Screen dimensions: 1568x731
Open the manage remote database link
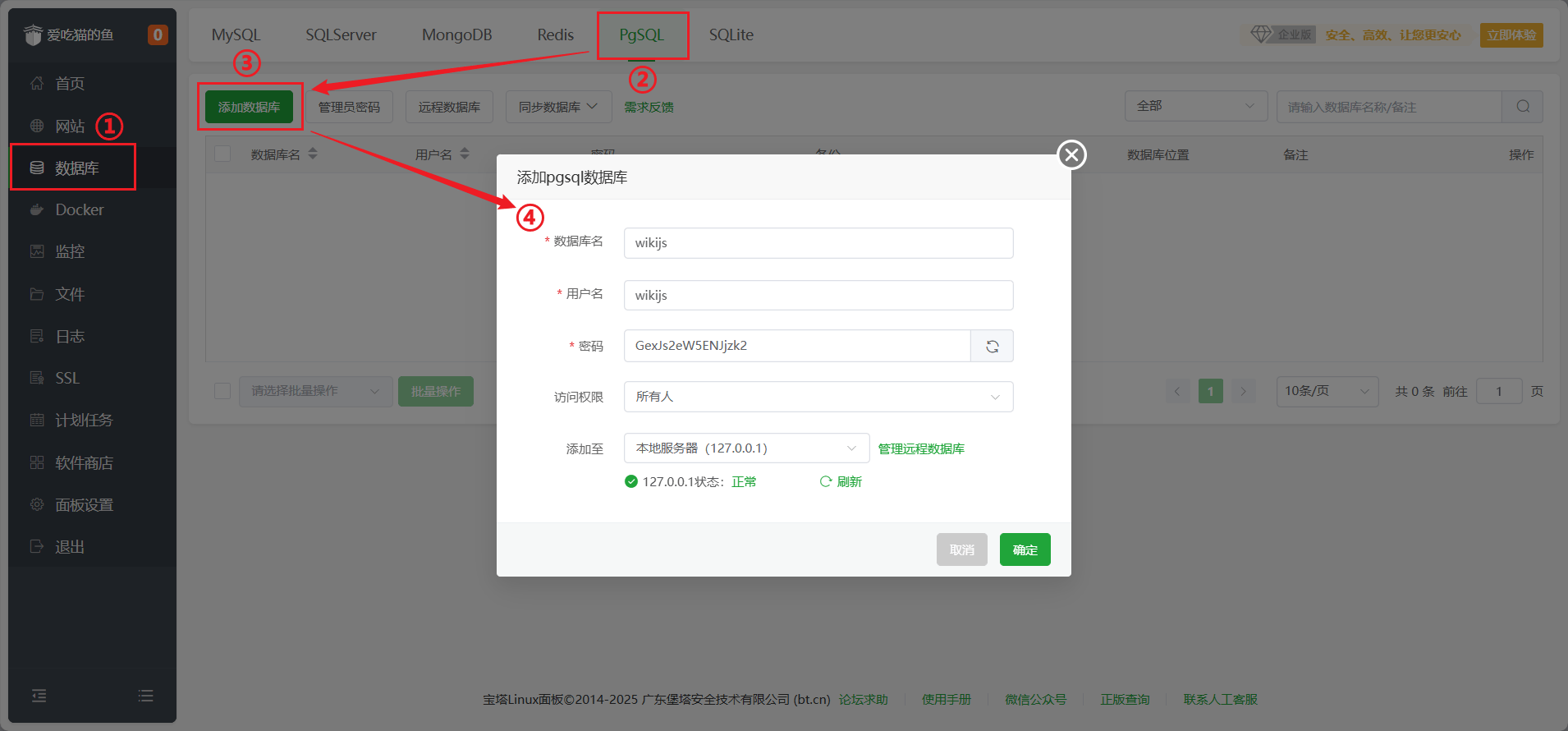921,448
